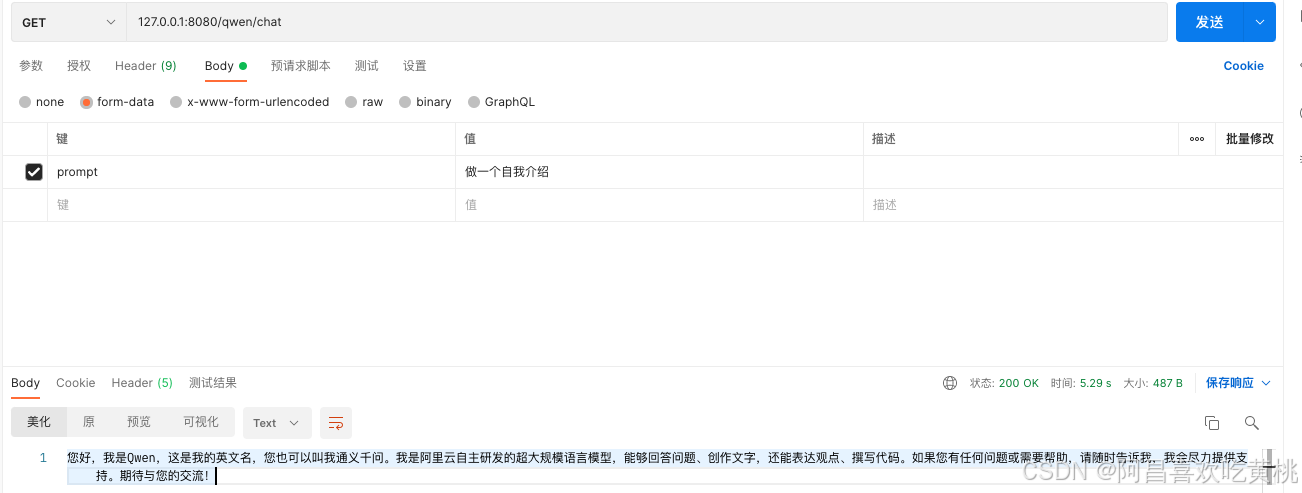Click the empty 键 placeholder field
The image size is (1302, 493).
tap(251, 205)
